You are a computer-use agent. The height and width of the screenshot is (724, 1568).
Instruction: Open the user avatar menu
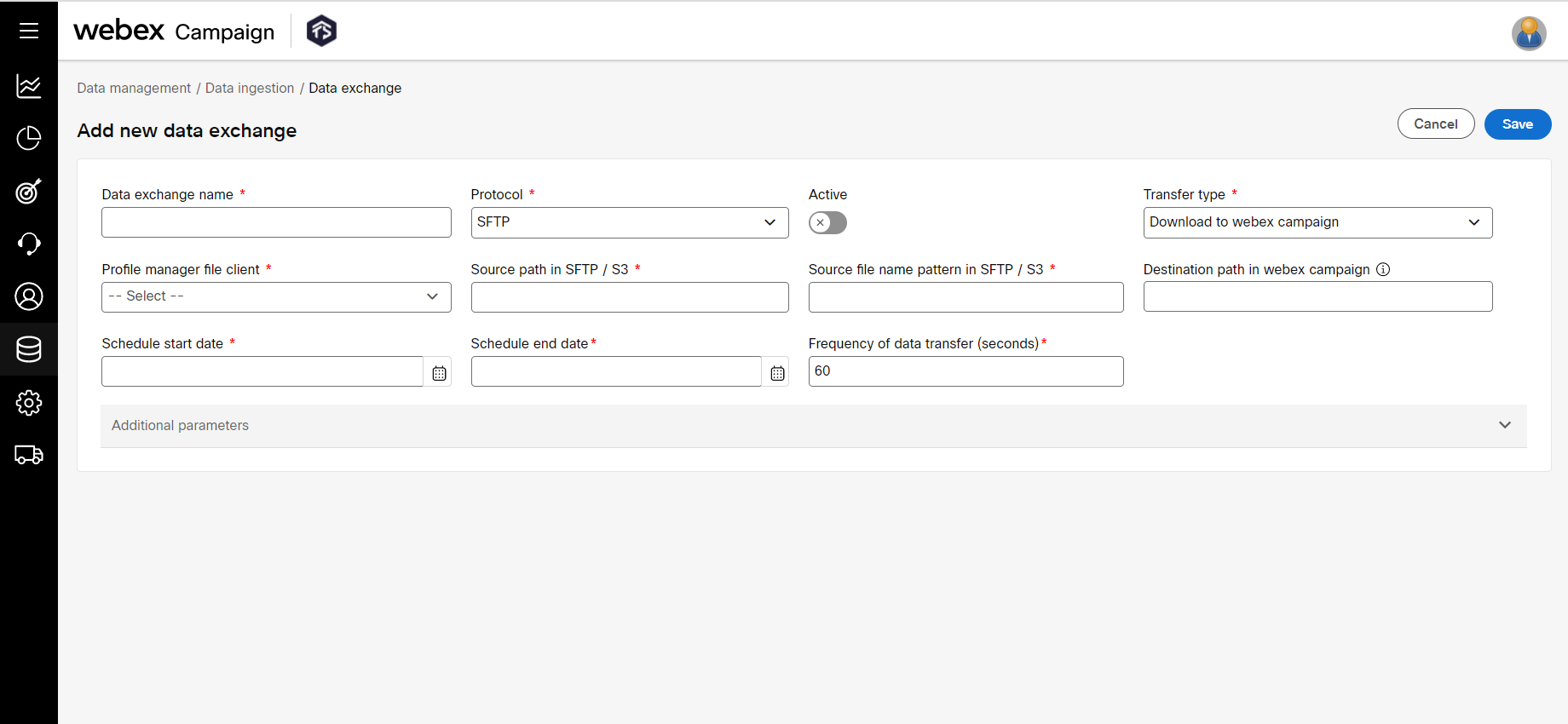[1529, 33]
